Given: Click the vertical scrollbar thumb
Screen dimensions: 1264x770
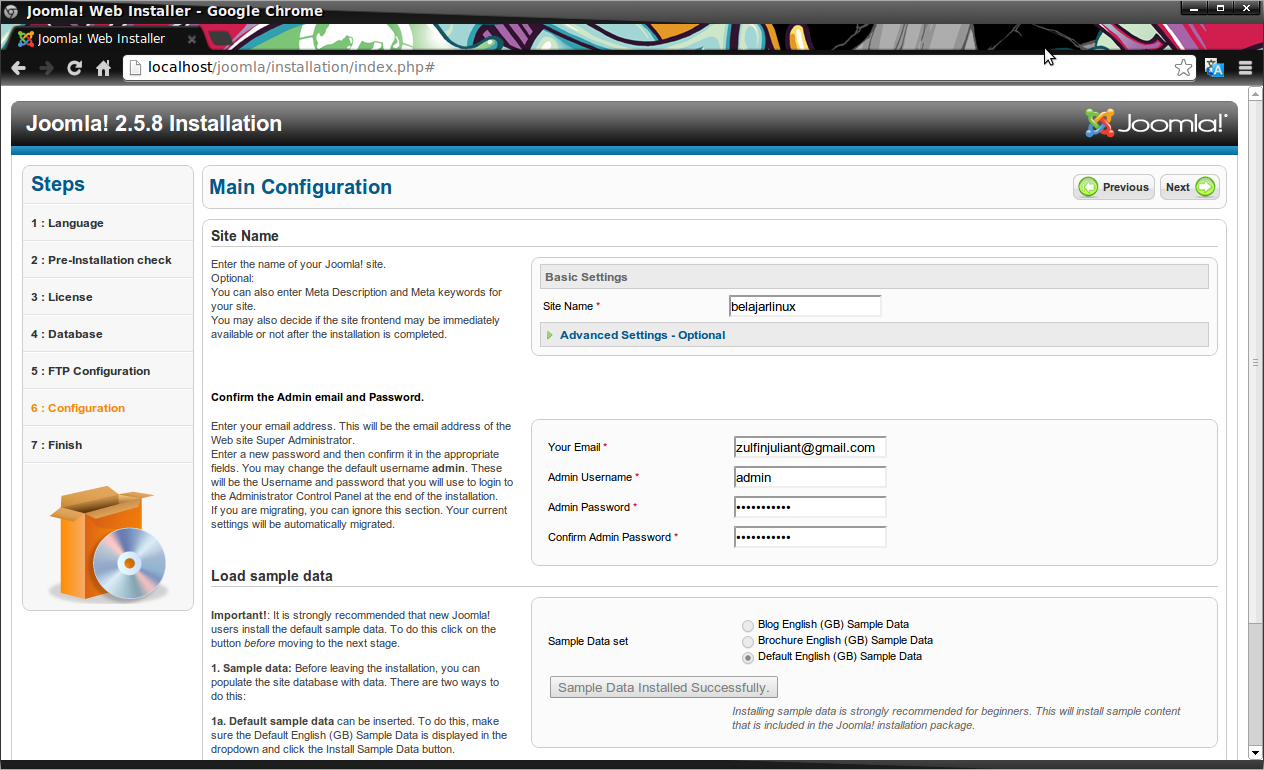Looking at the screenshot, I should 1256,361.
